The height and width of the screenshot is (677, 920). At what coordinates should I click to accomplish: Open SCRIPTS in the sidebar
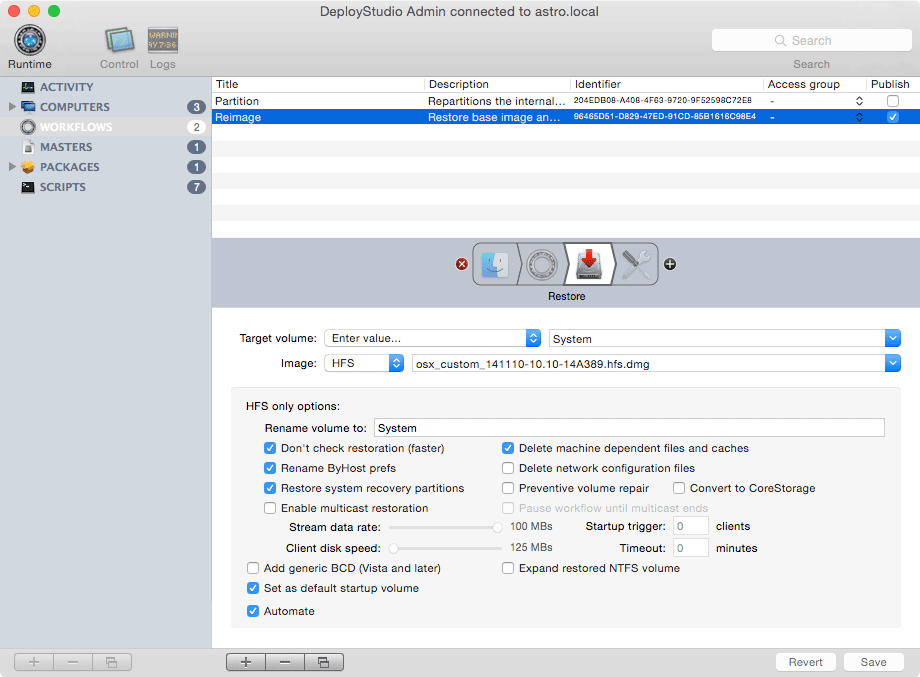(x=62, y=187)
